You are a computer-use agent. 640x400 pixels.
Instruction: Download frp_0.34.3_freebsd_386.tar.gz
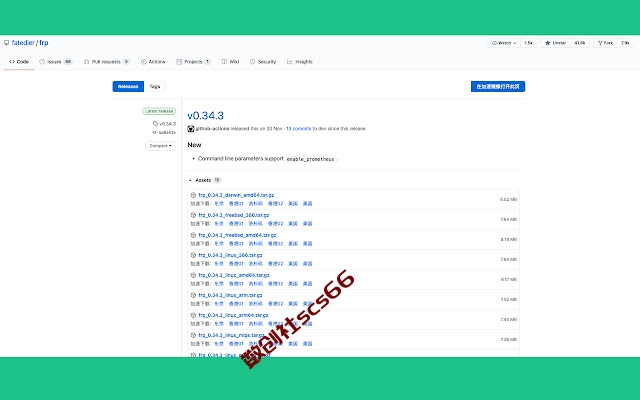(234, 215)
